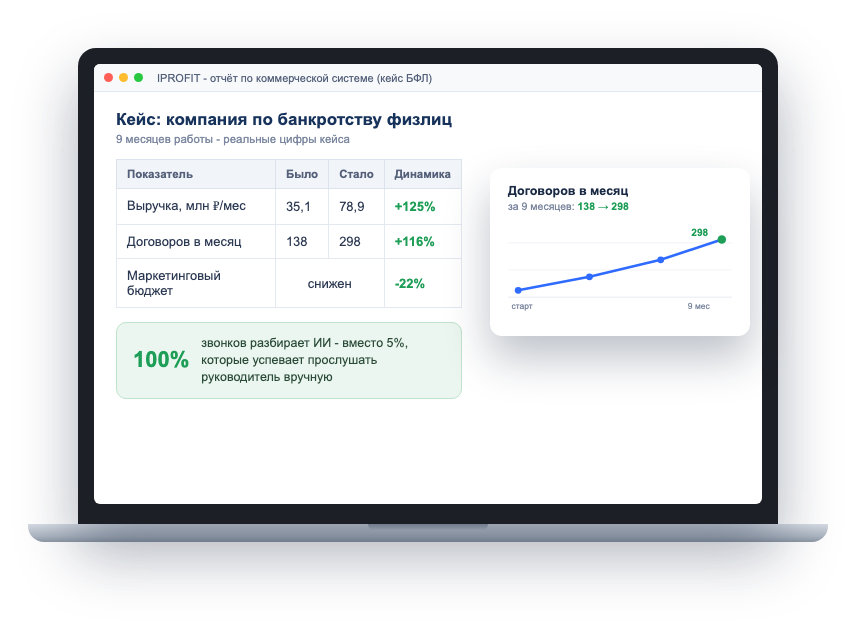Select the 'Маркетинговый бюджет' row label
856x632 pixels.
(174, 283)
